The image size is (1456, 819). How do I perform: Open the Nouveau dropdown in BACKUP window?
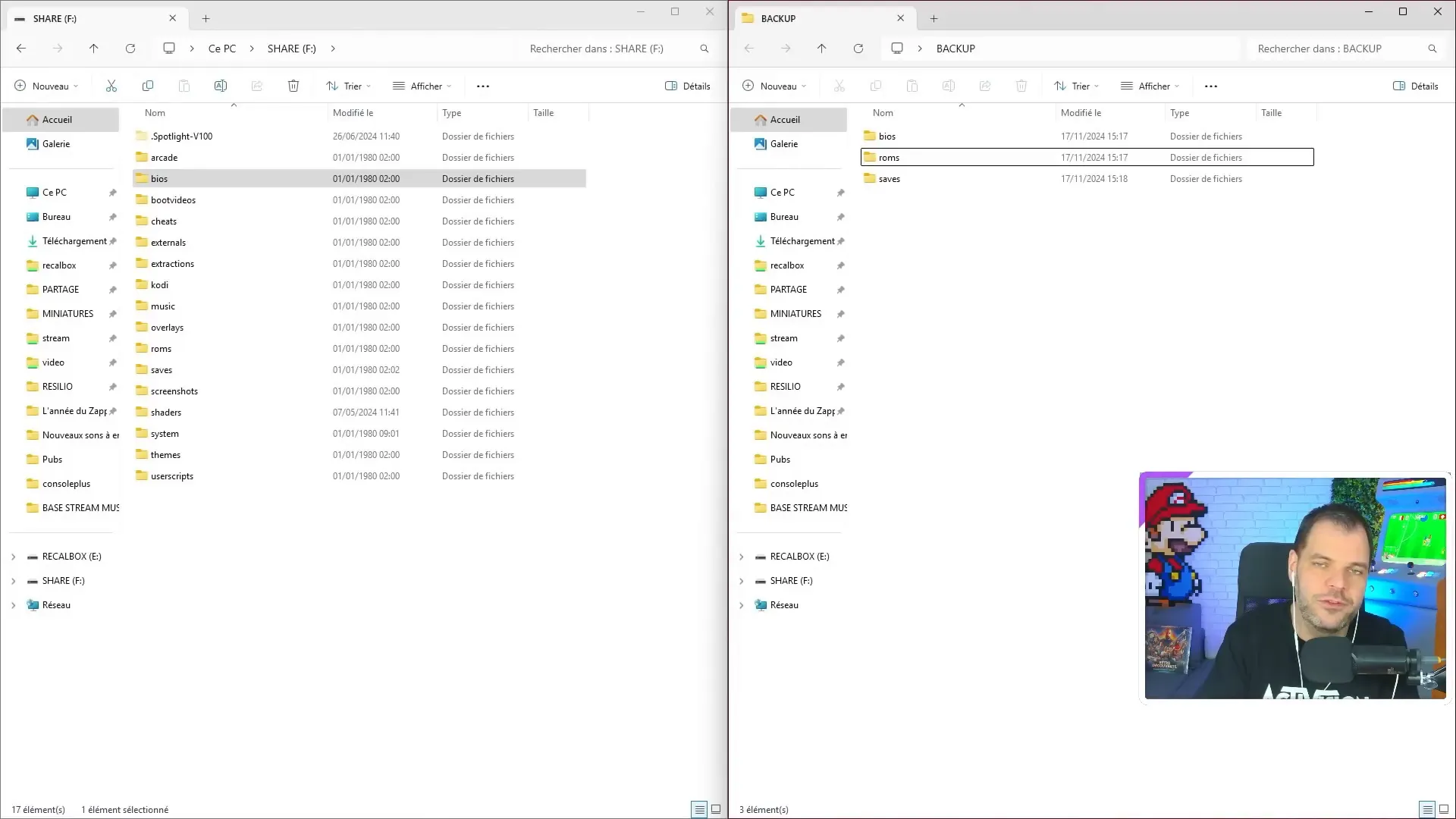[x=774, y=86]
